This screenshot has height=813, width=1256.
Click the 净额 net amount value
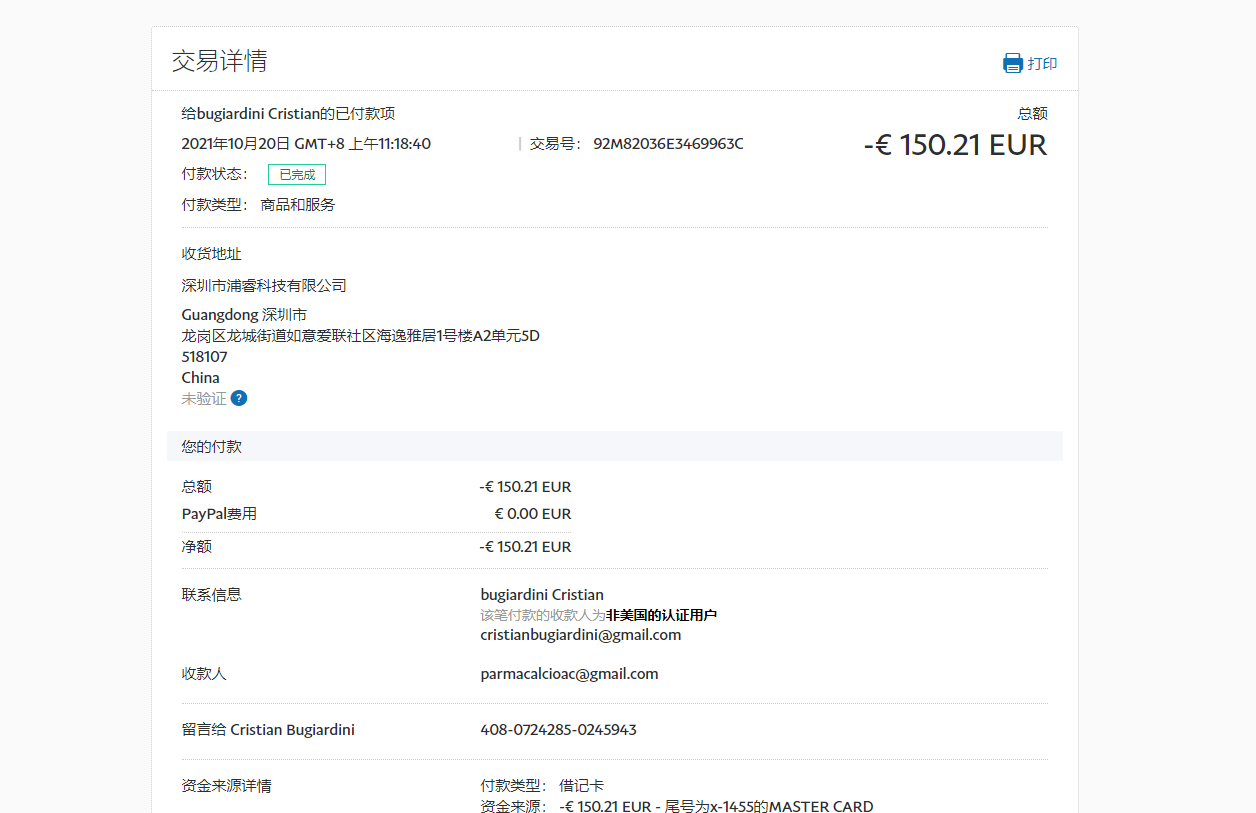point(525,546)
